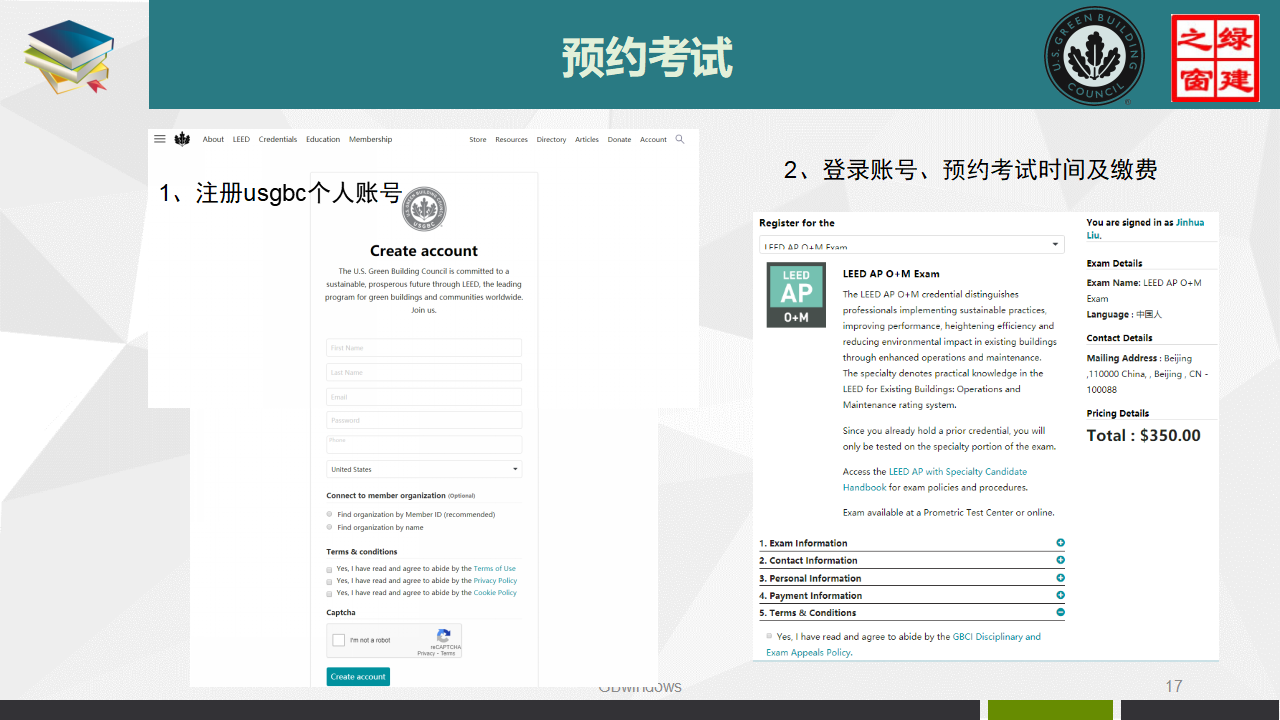The width and height of the screenshot is (1280, 720).
Task: Click the Create account button
Action: pyautogui.click(x=358, y=677)
